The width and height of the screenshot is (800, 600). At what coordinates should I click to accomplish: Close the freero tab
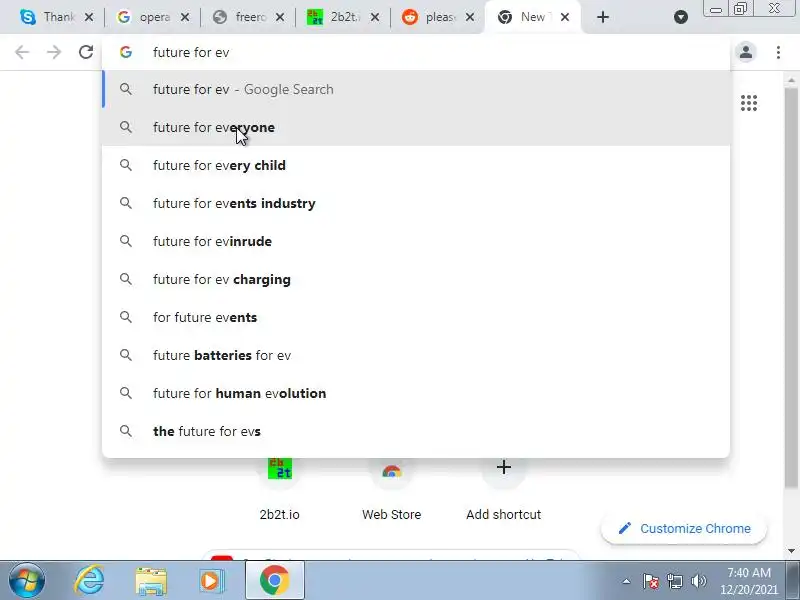(280, 17)
